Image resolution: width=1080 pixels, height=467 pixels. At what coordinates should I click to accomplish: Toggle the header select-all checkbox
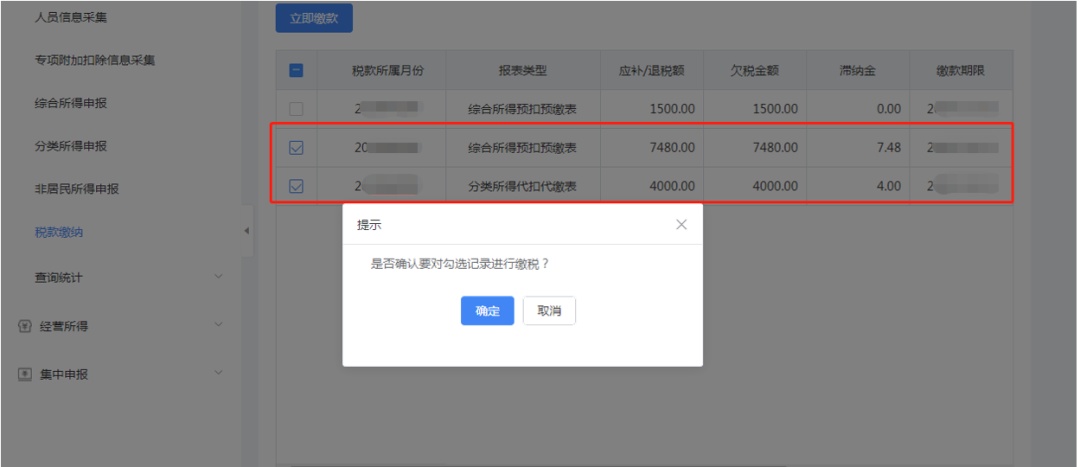pos(296,70)
